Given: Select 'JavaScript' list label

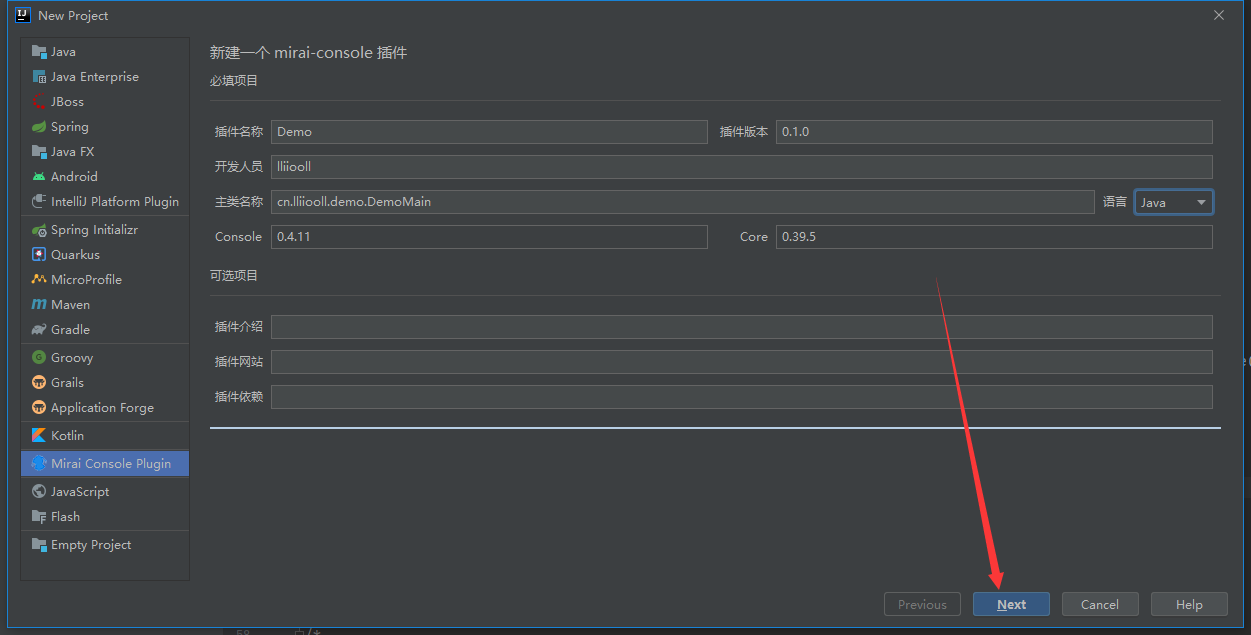Looking at the screenshot, I should point(80,492).
